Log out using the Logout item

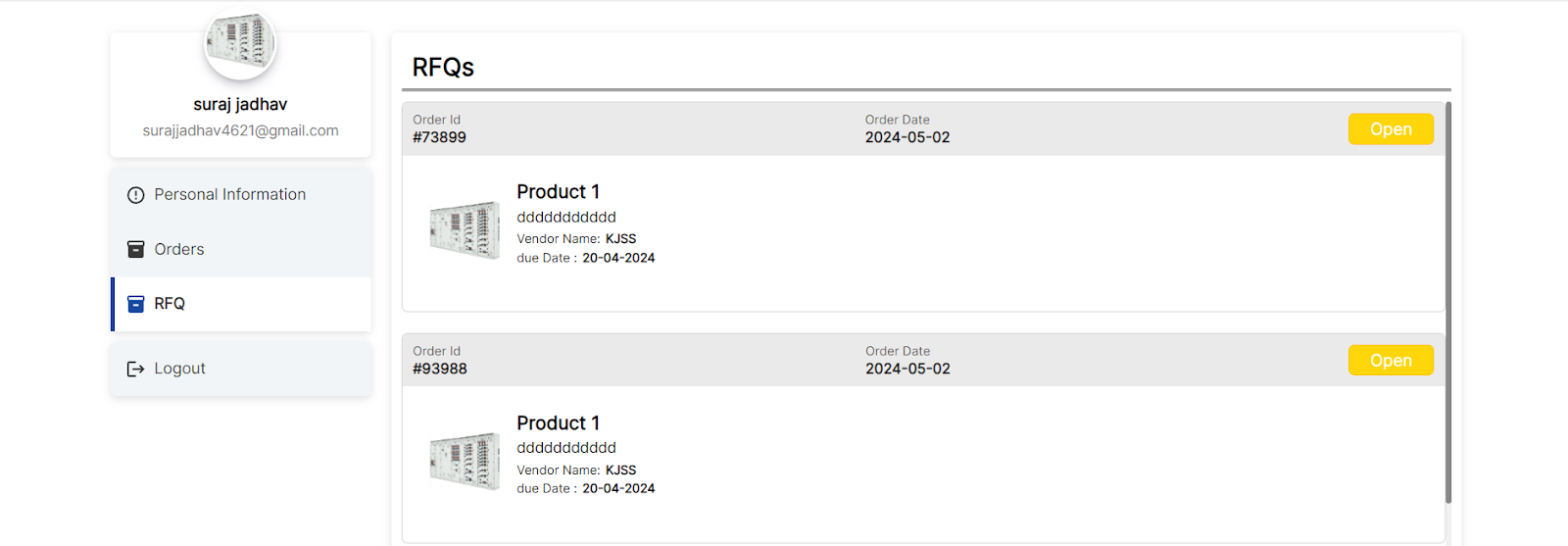[241, 370]
